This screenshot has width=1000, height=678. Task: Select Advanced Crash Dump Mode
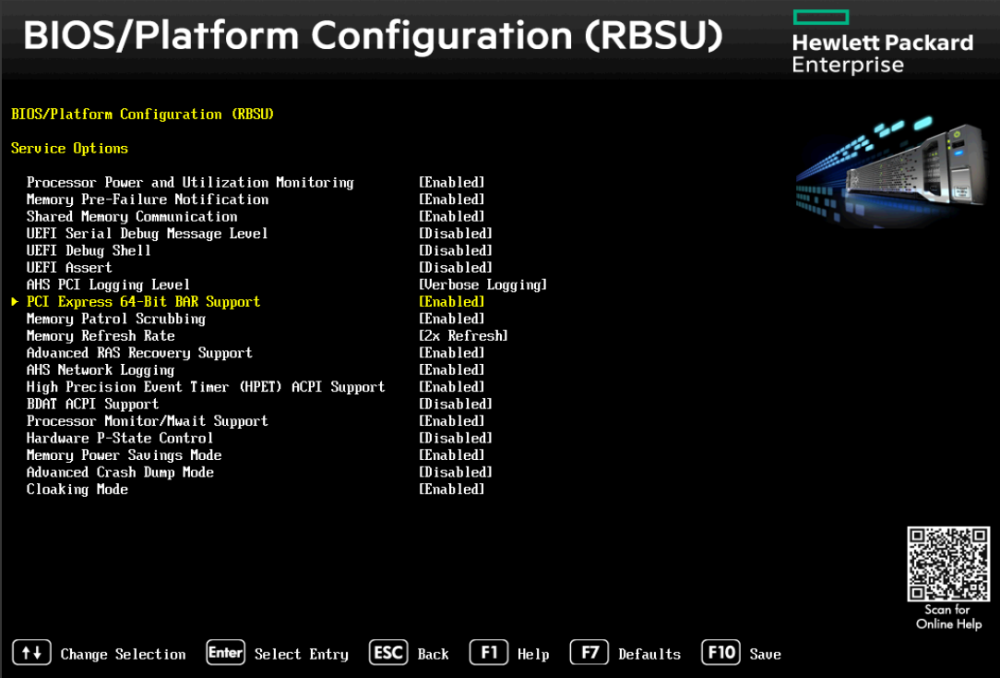coord(120,473)
